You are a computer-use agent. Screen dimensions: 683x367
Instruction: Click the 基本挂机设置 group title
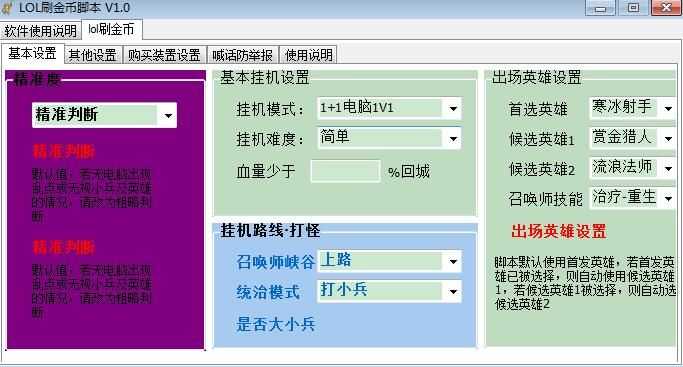(x=264, y=77)
